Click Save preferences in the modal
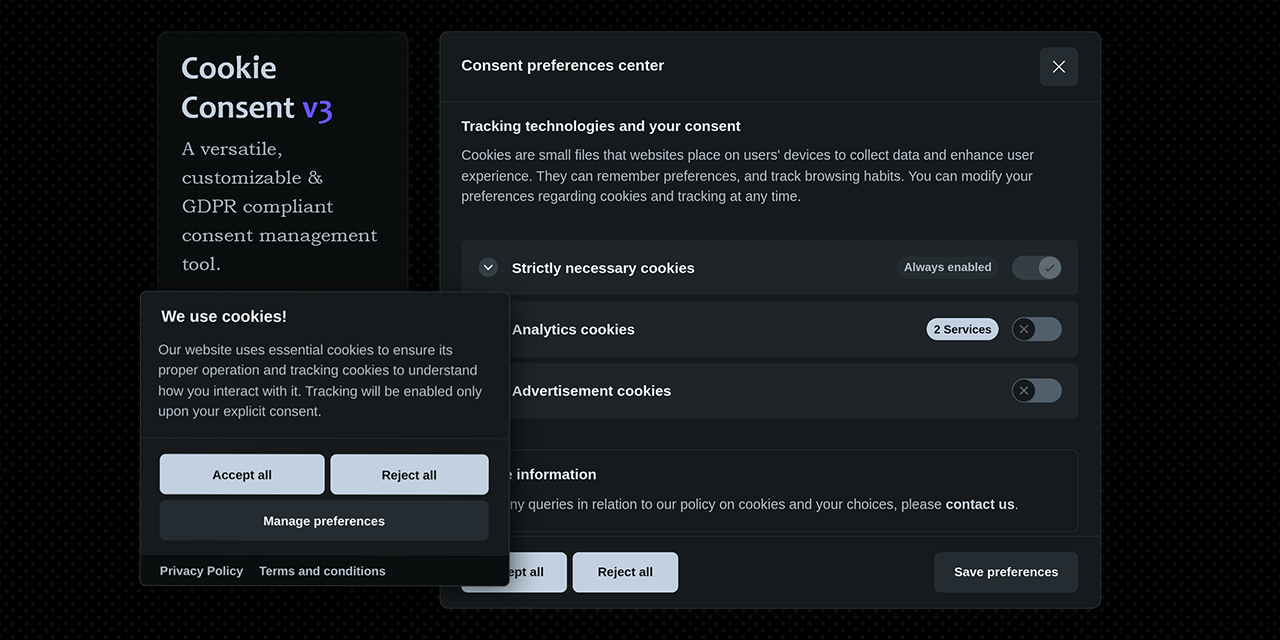 tap(1006, 571)
